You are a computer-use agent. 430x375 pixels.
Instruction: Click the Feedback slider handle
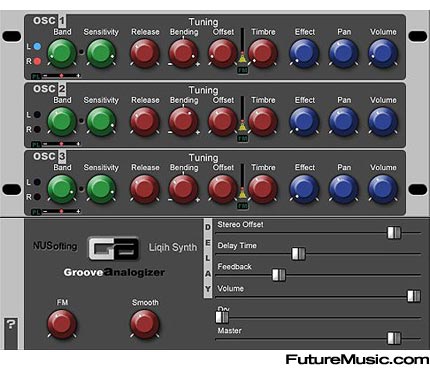coord(279,275)
